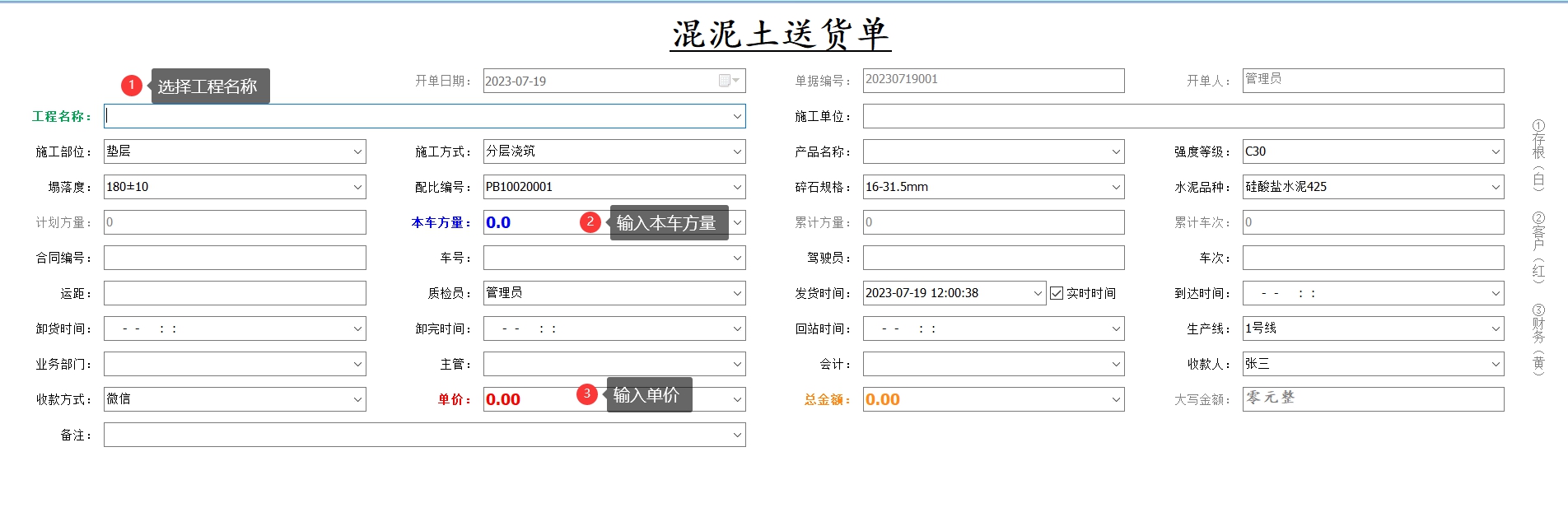Click the 驾驶员 input box
Screen dimensions: 1568x531
tap(993, 258)
